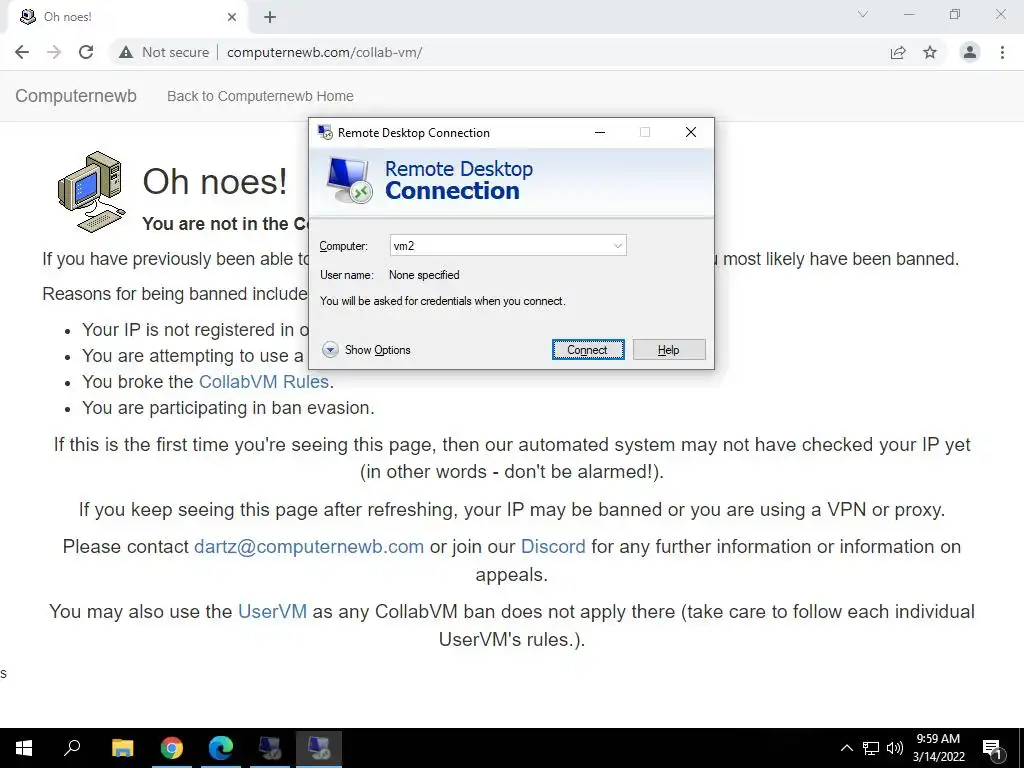Click the tab search chevron in title bar
This screenshot has height=768, width=1024.
[x=863, y=14]
